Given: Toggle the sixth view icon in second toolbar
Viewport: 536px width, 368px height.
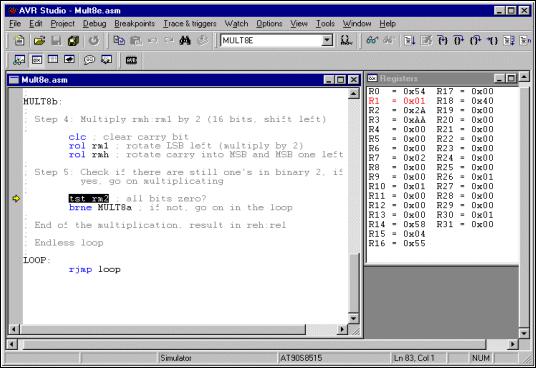Looking at the screenshot, I should [106, 60].
